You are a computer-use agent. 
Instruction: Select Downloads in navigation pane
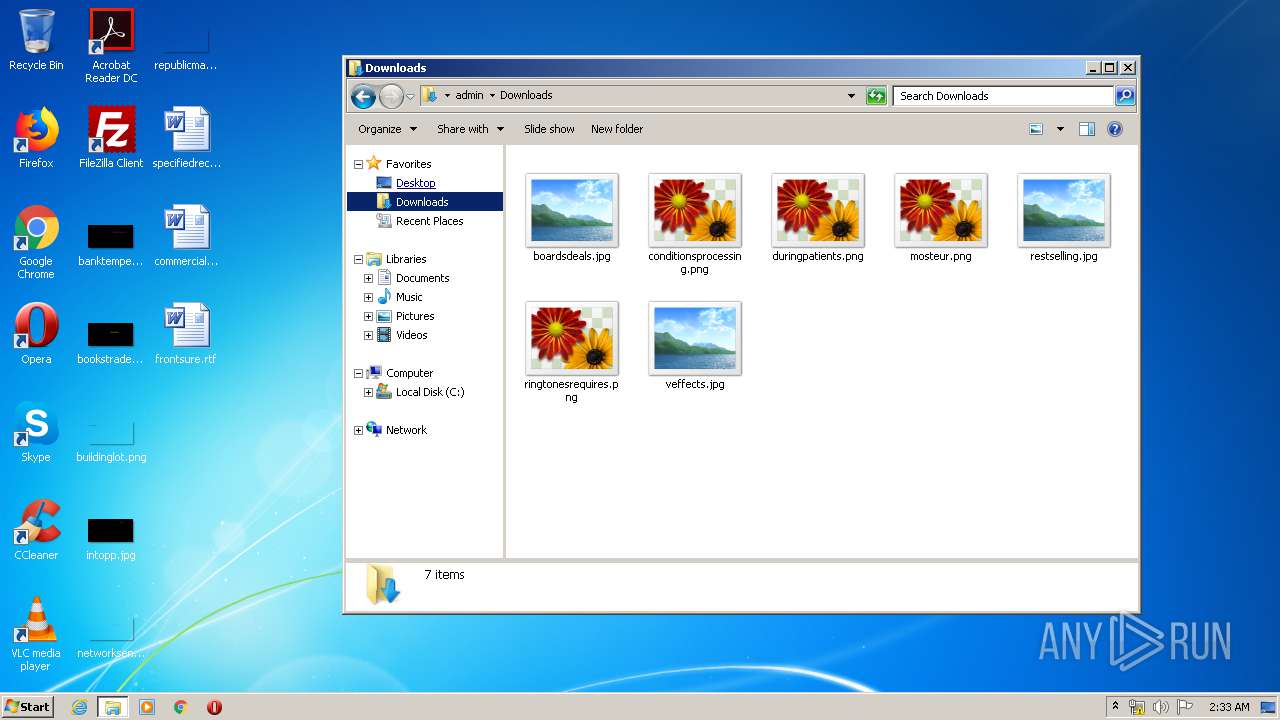pos(424,202)
